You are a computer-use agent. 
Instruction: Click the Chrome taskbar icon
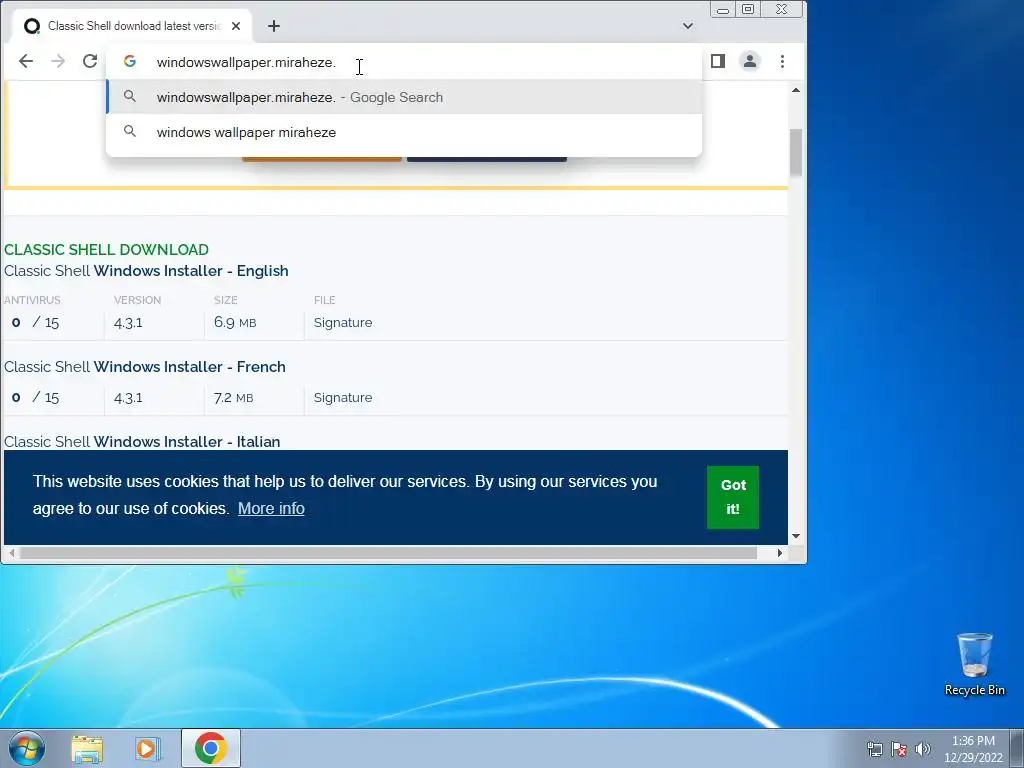[211, 748]
